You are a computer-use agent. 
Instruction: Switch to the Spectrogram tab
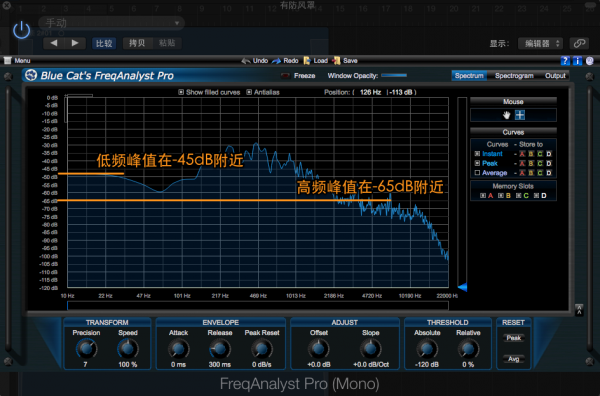pyautogui.click(x=514, y=75)
